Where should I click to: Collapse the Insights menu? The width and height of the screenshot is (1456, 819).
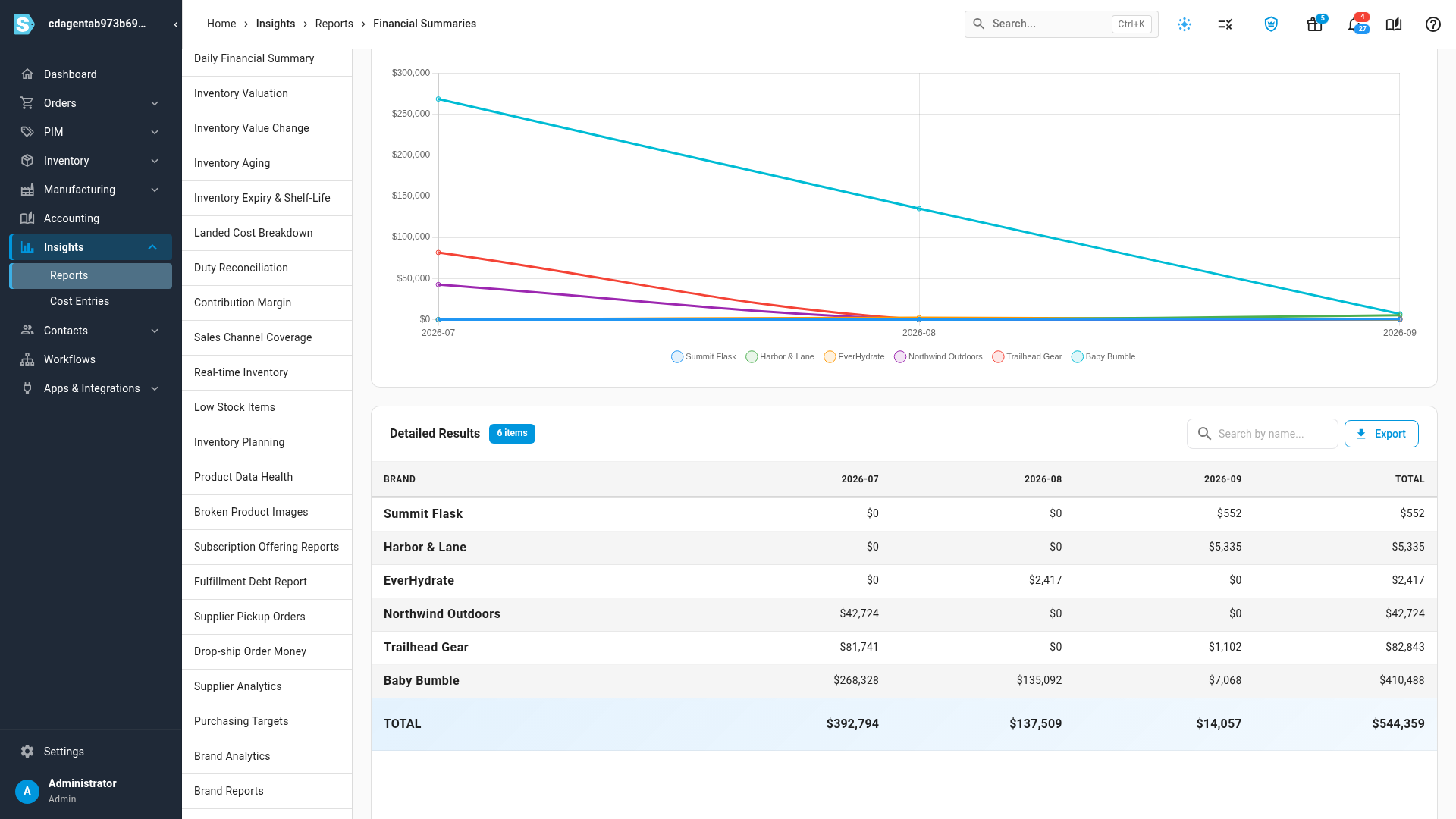click(152, 247)
